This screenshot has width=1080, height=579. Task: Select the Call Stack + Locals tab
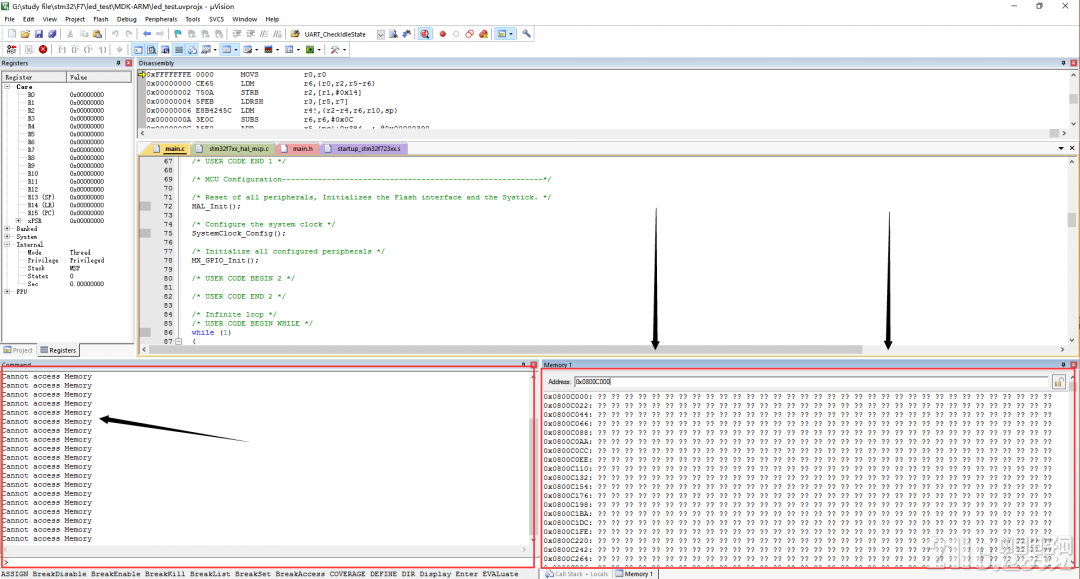(x=577, y=573)
